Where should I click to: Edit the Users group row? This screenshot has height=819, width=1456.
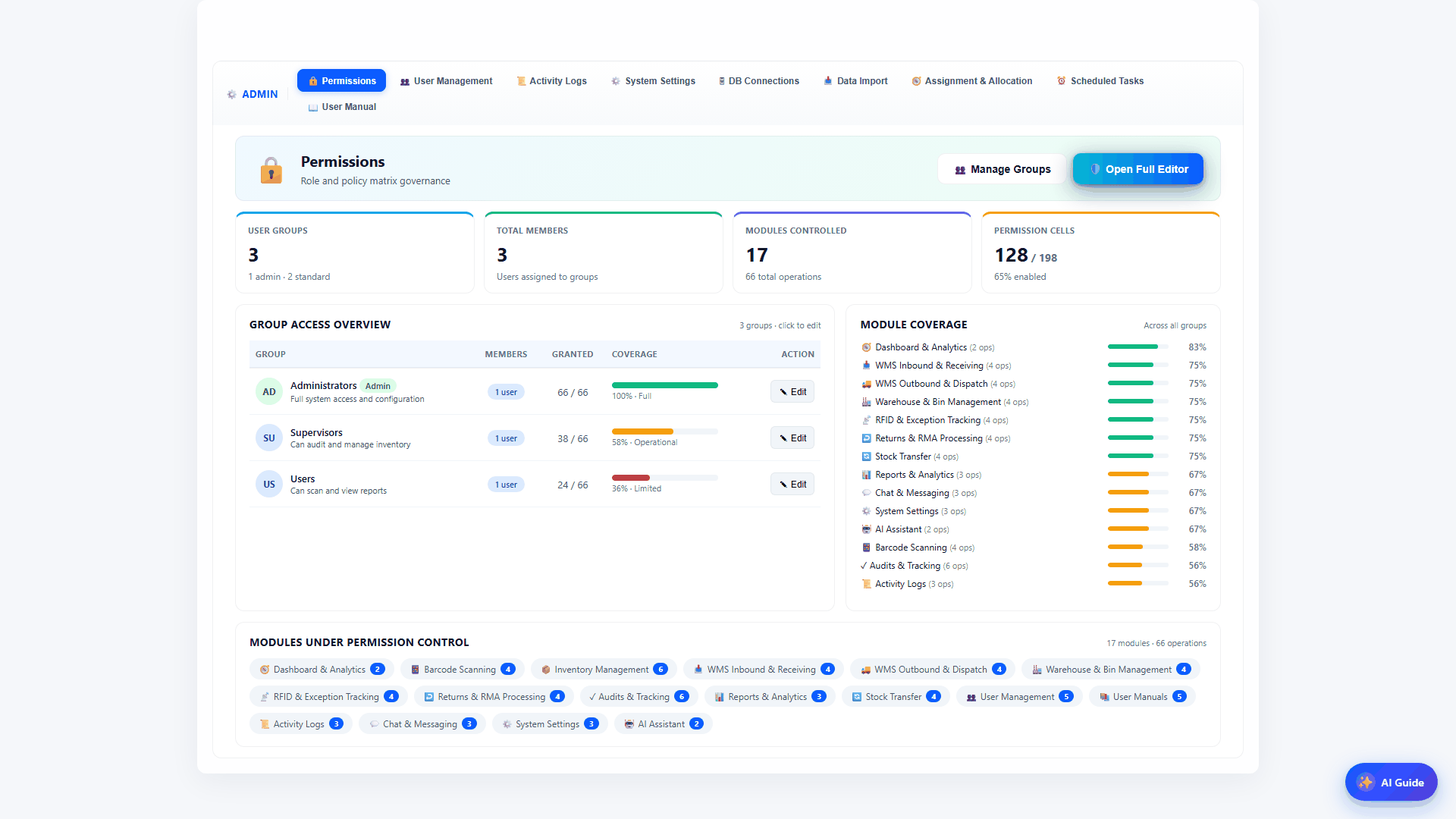click(792, 485)
